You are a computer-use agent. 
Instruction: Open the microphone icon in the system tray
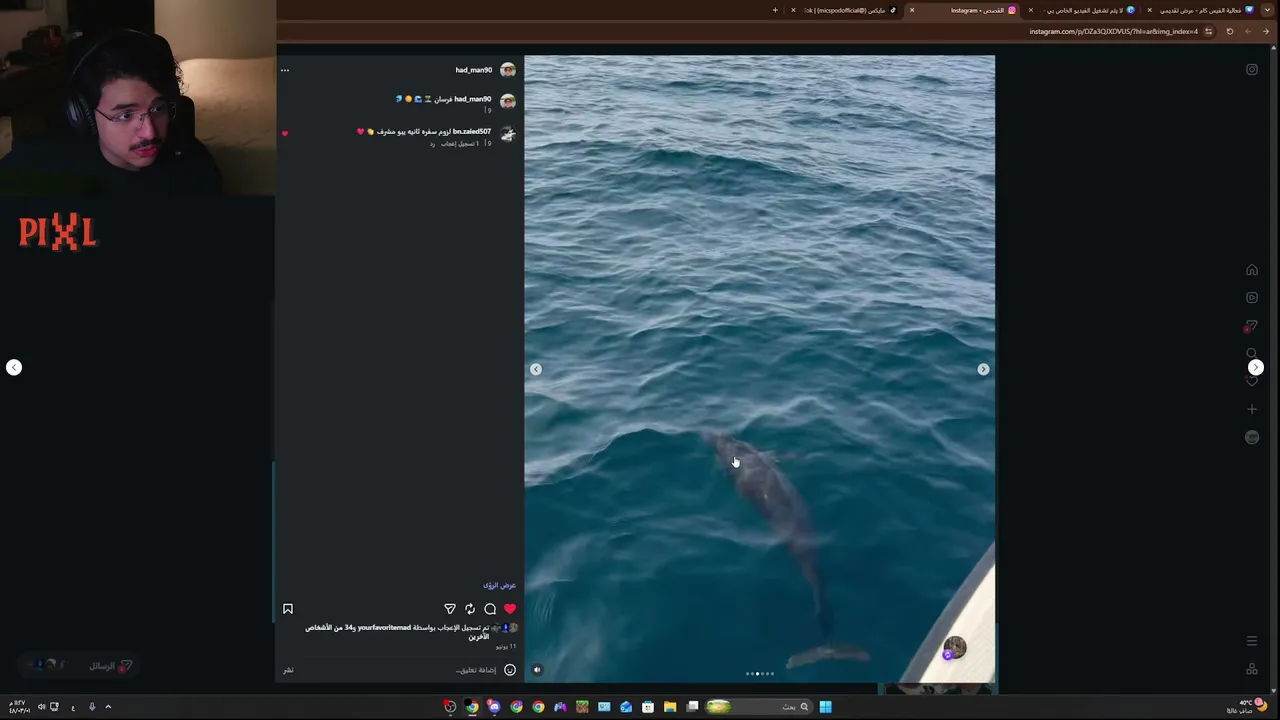tap(92, 707)
